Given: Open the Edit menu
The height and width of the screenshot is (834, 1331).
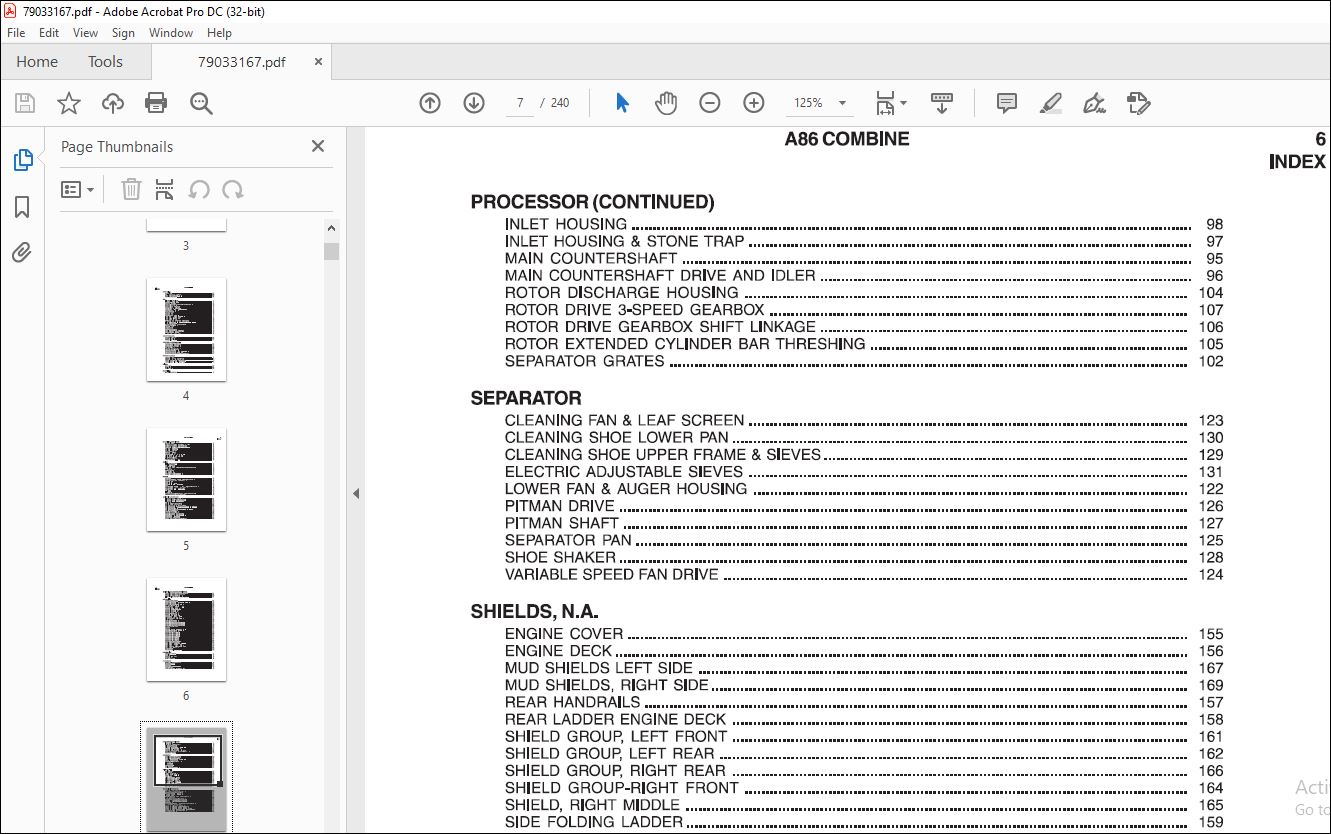Looking at the screenshot, I should (49, 33).
